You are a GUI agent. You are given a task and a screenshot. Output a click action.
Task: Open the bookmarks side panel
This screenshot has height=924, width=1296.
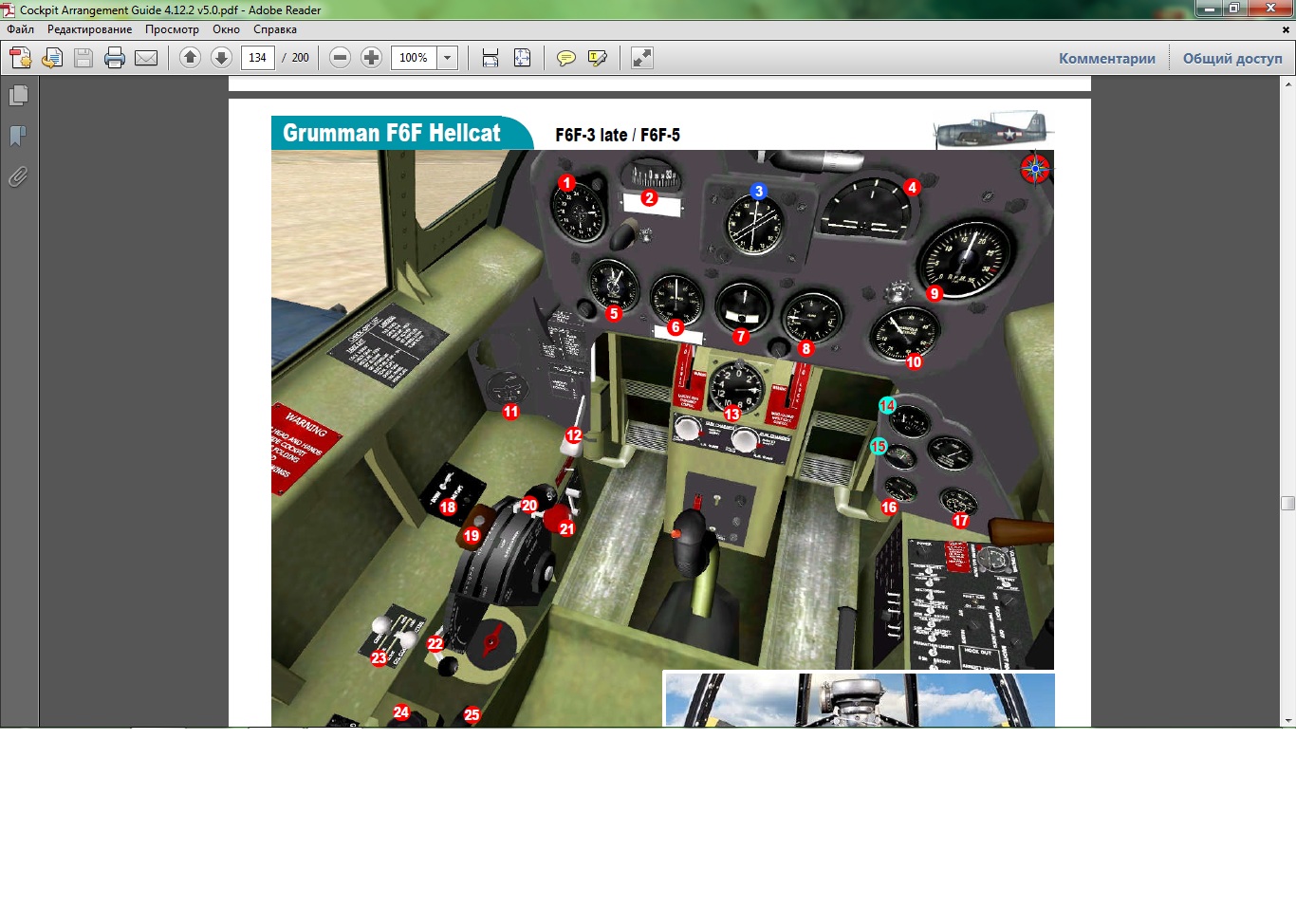18,136
